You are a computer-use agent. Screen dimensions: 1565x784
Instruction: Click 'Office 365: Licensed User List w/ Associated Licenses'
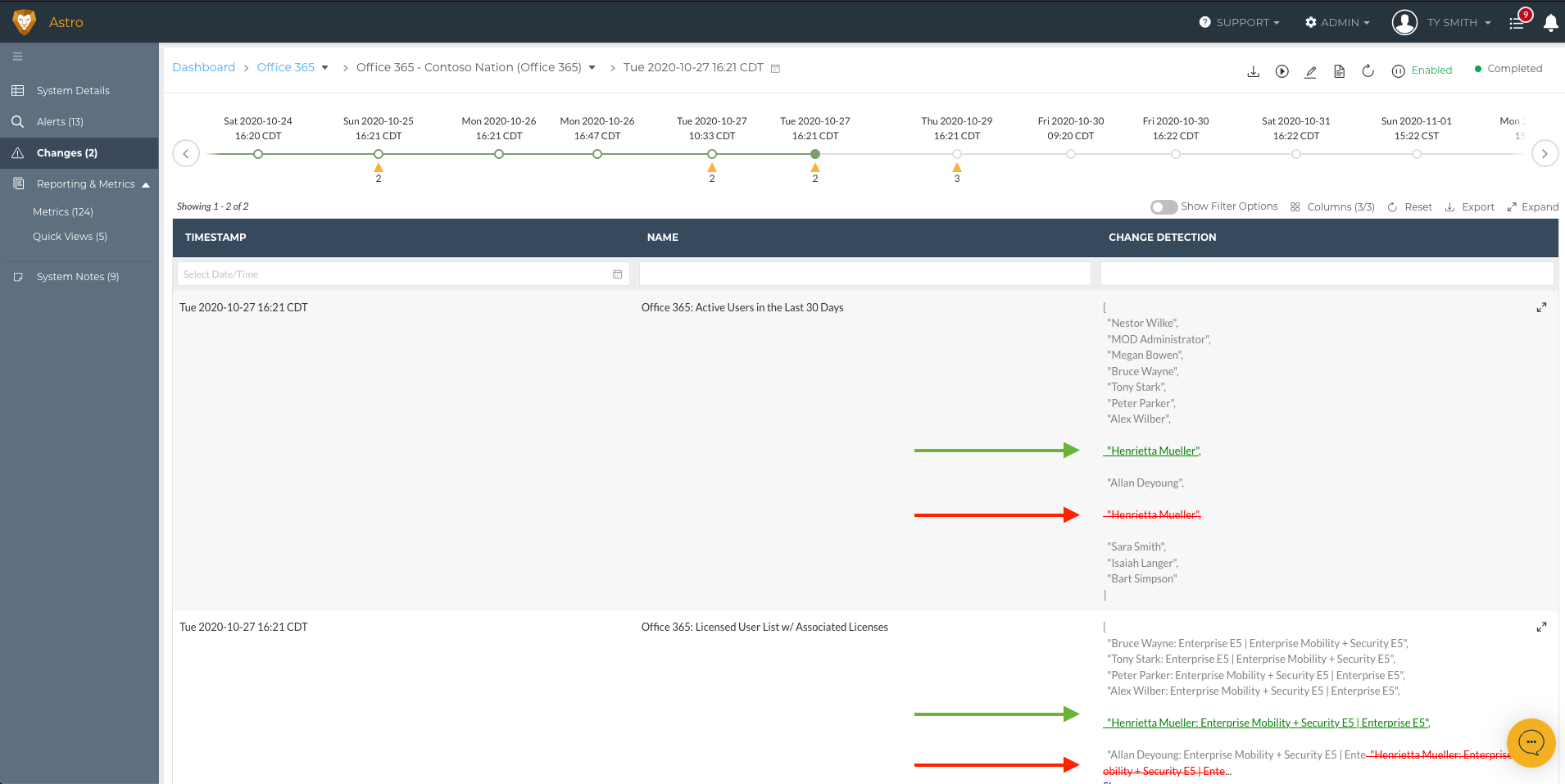[764, 628]
